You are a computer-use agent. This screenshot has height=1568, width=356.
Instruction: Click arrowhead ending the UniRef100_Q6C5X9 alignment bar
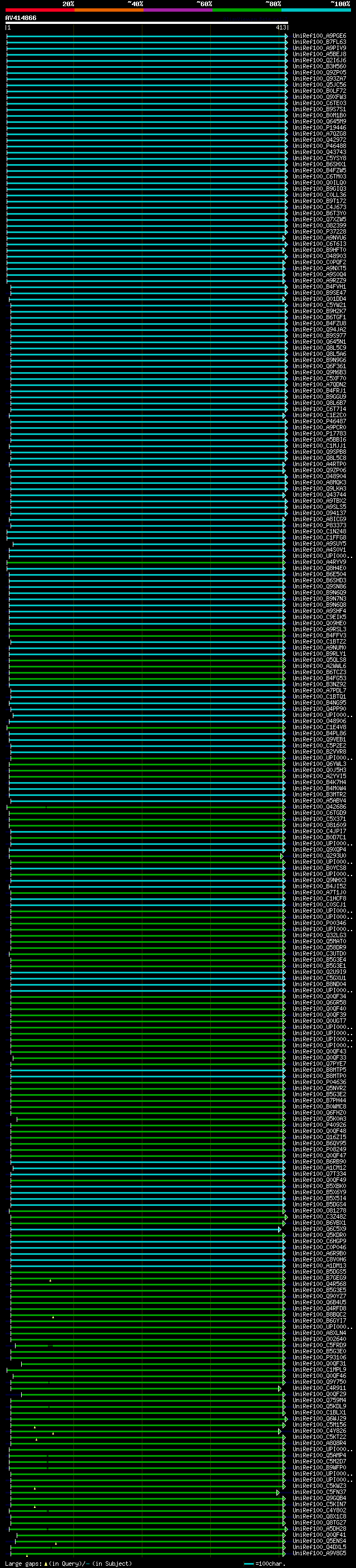pos(280,1229)
